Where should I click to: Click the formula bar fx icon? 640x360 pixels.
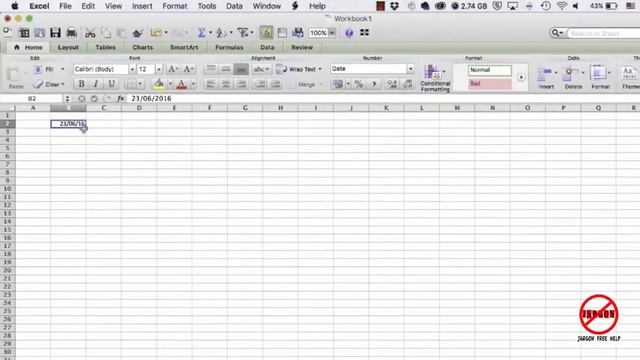[120, 98]
